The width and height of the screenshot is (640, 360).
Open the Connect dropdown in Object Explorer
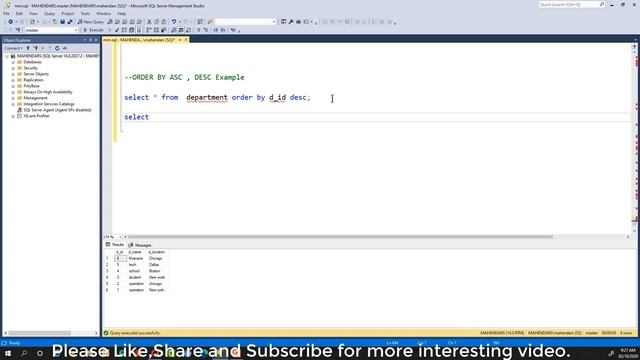pos(13,48)
